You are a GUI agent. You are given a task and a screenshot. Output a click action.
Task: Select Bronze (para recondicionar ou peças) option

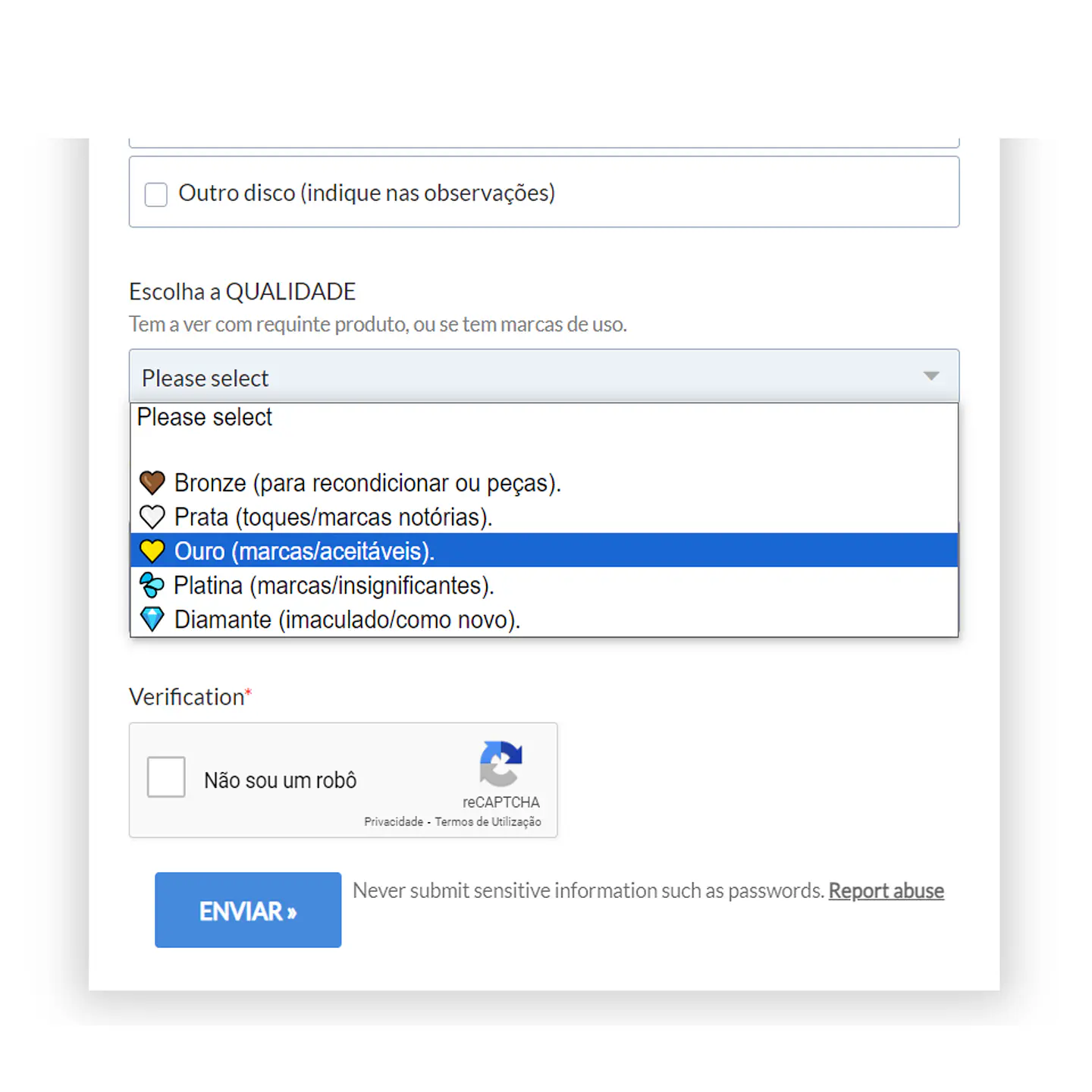[x=544, y=483]
